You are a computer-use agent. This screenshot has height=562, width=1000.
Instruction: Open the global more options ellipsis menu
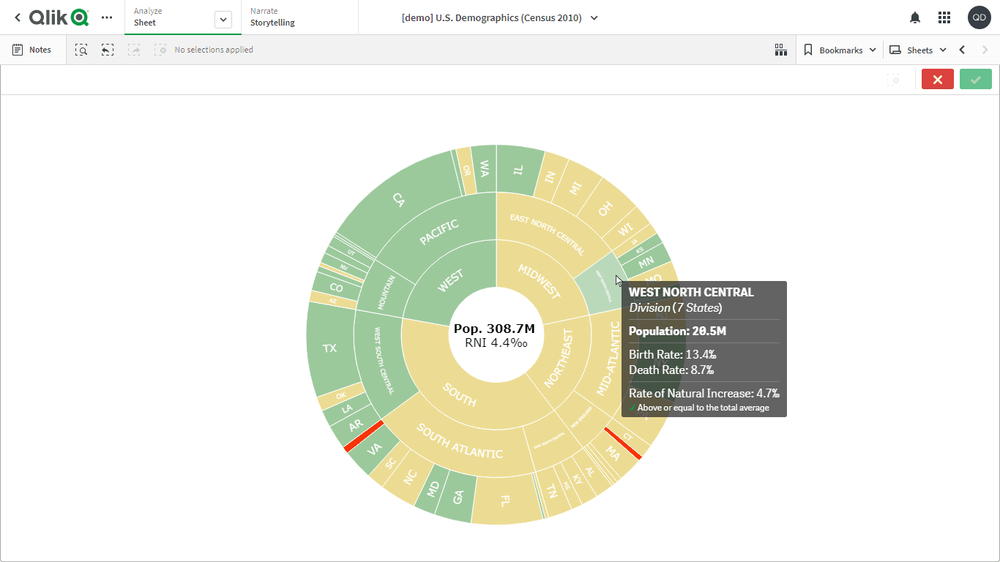click(x=107, y=17)
